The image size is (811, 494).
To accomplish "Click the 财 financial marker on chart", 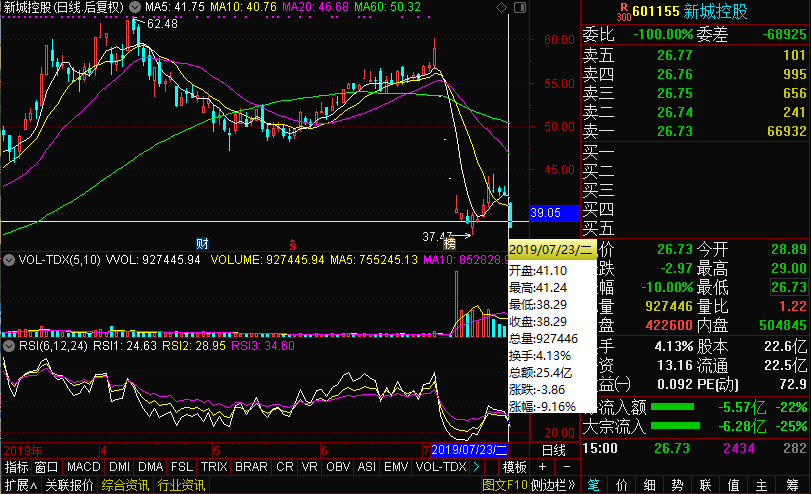I will point(202,244).
